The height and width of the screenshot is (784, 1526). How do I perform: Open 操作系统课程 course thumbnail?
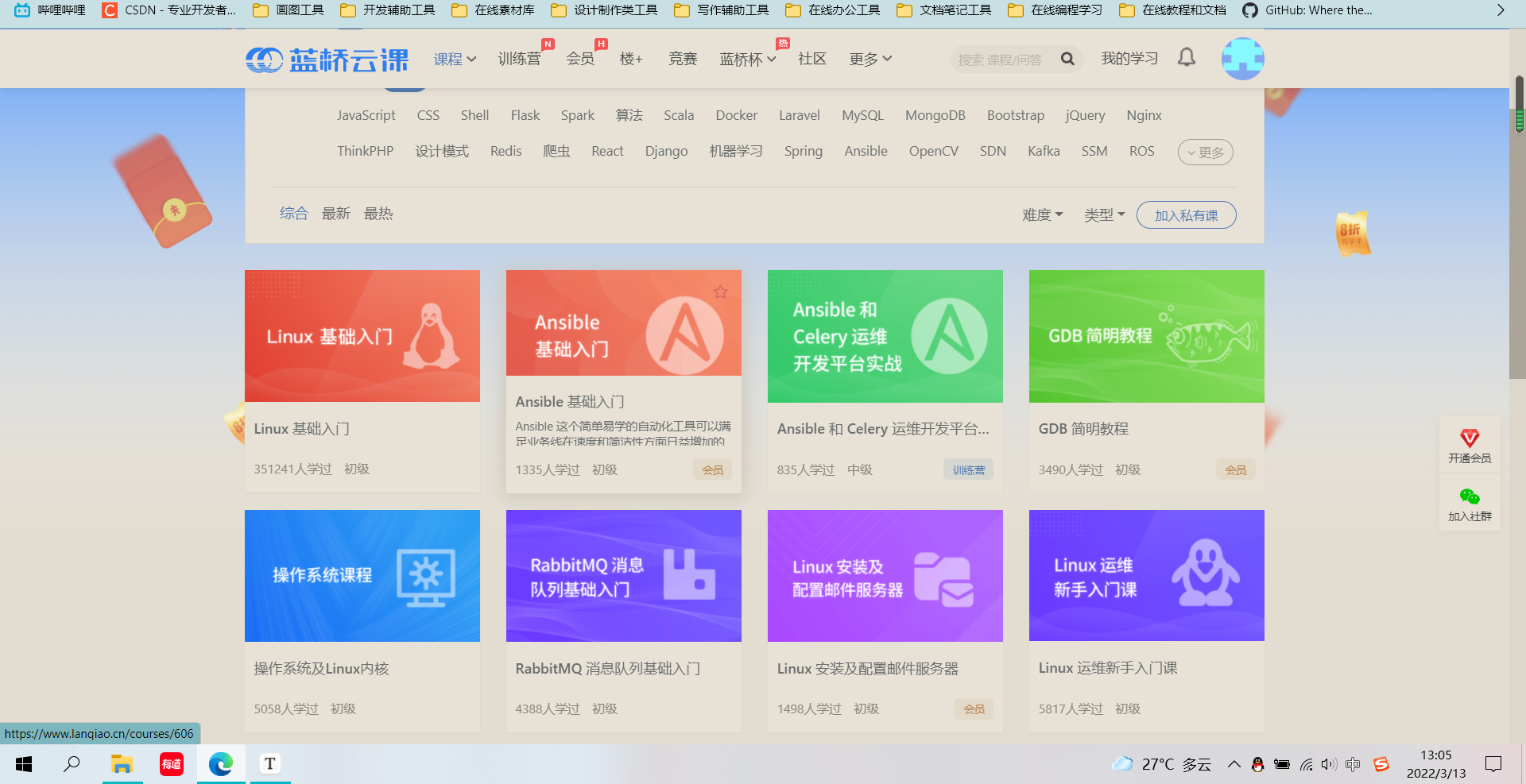click(x=362, y=576)
